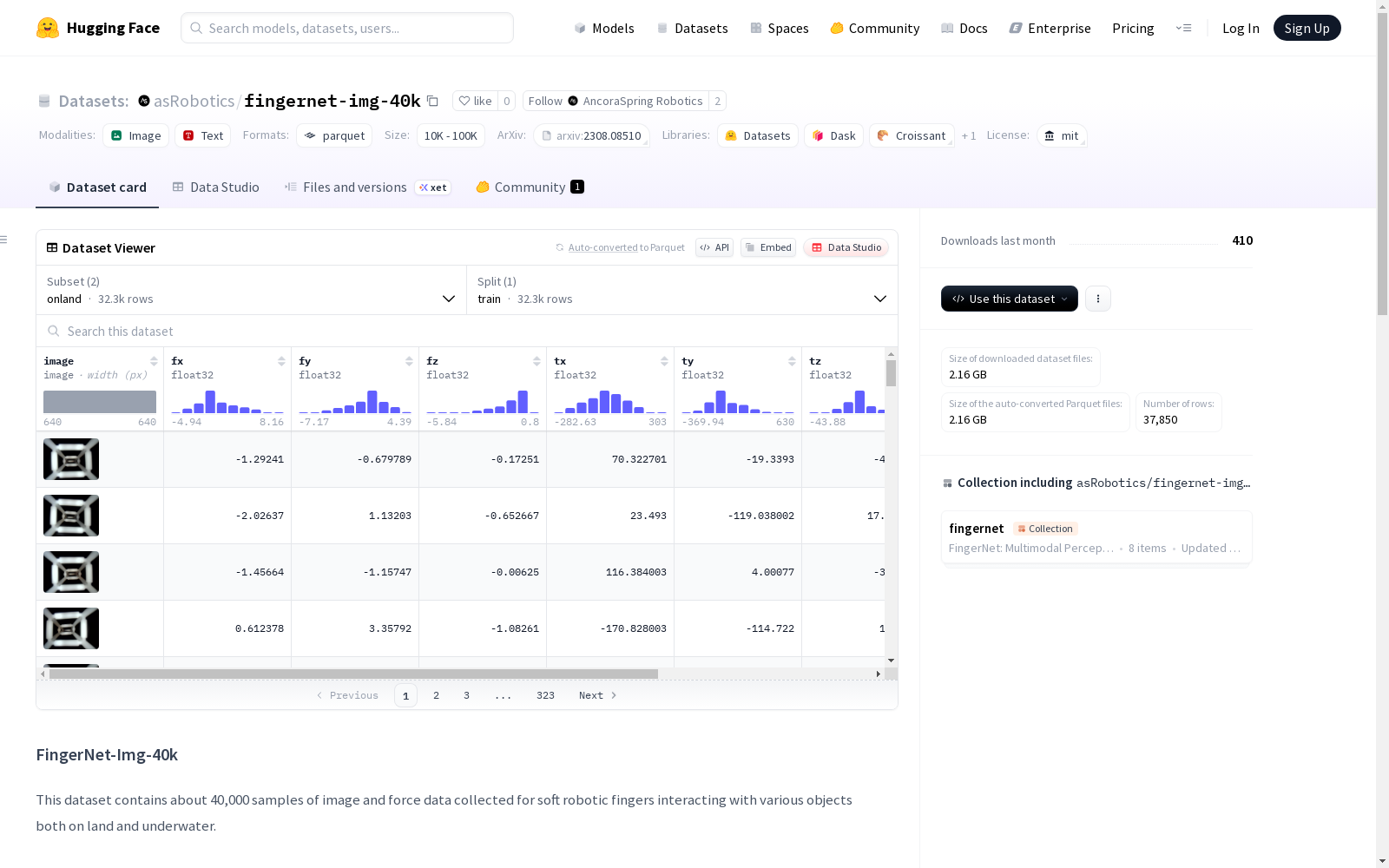
Task: Click the Text modality tag
Action: [203, 136]
